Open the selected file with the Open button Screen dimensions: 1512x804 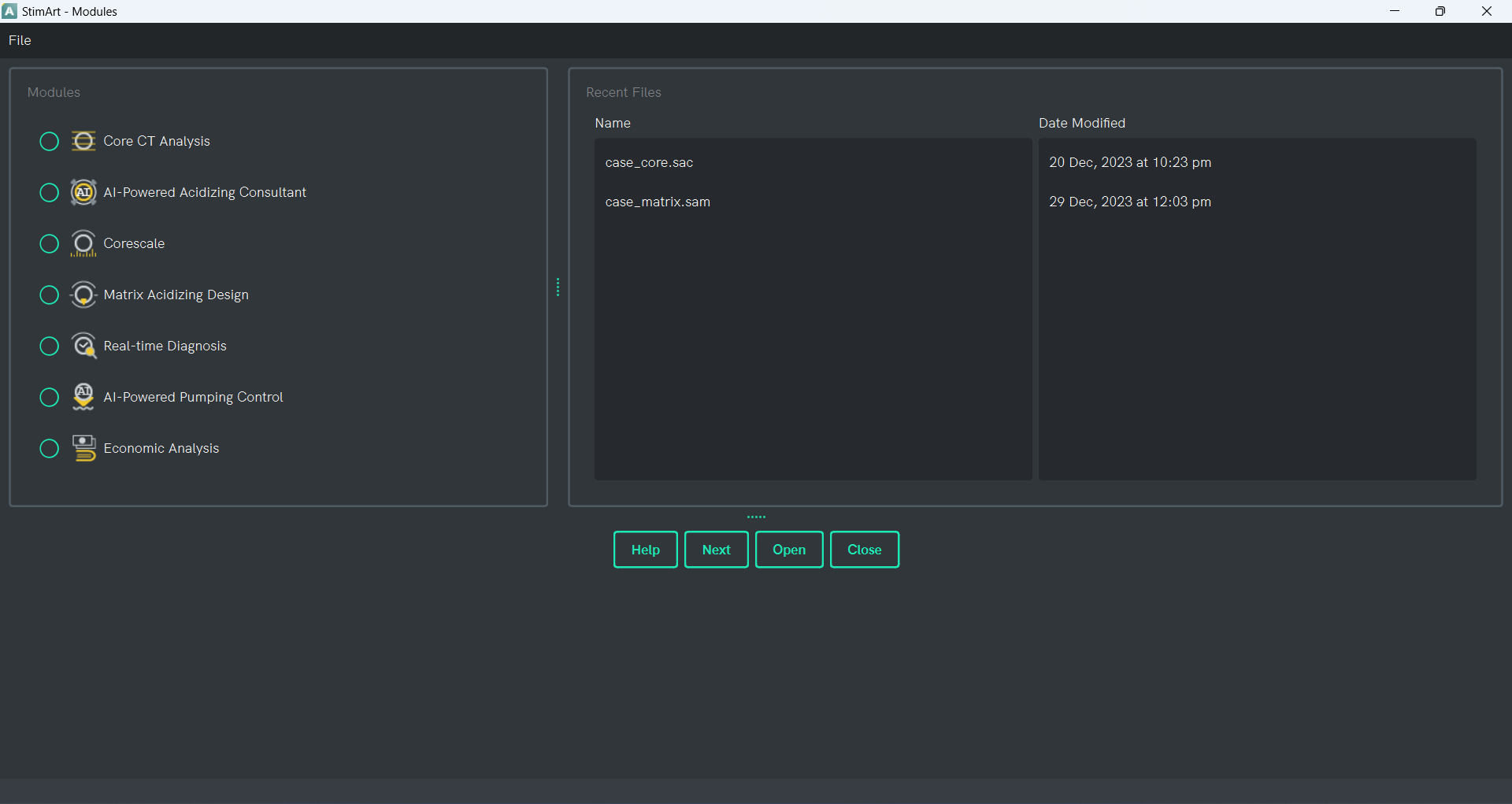click(788, 549)
